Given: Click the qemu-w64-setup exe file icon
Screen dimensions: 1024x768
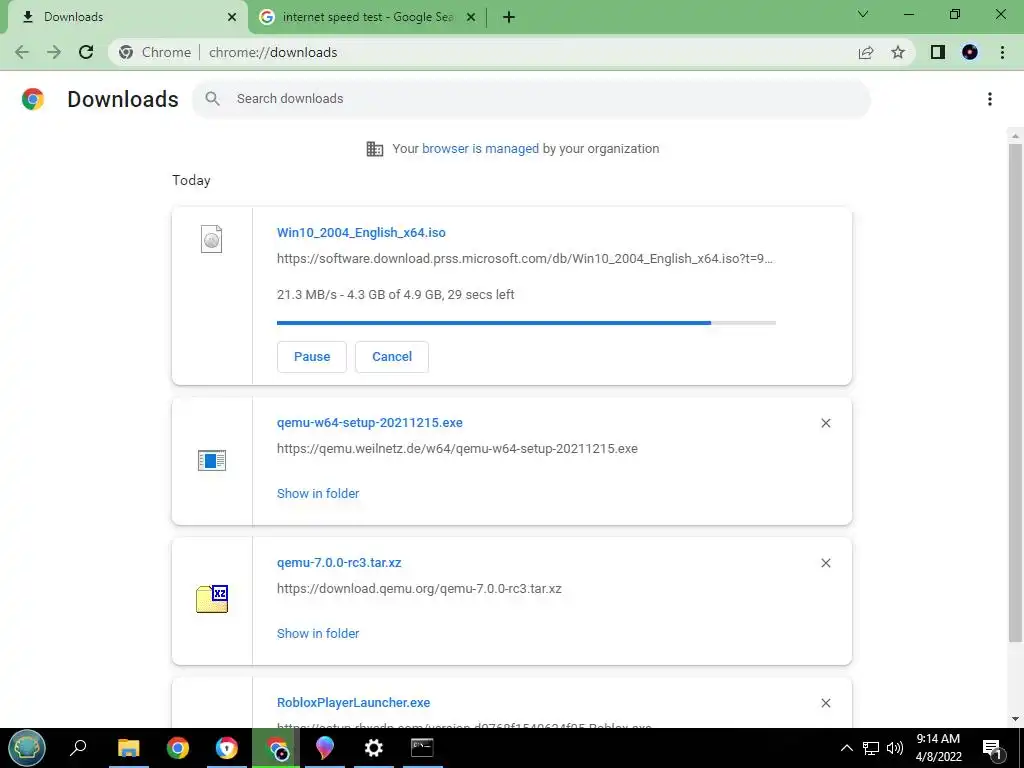Looking at the screenshot, I should (212, 460).
